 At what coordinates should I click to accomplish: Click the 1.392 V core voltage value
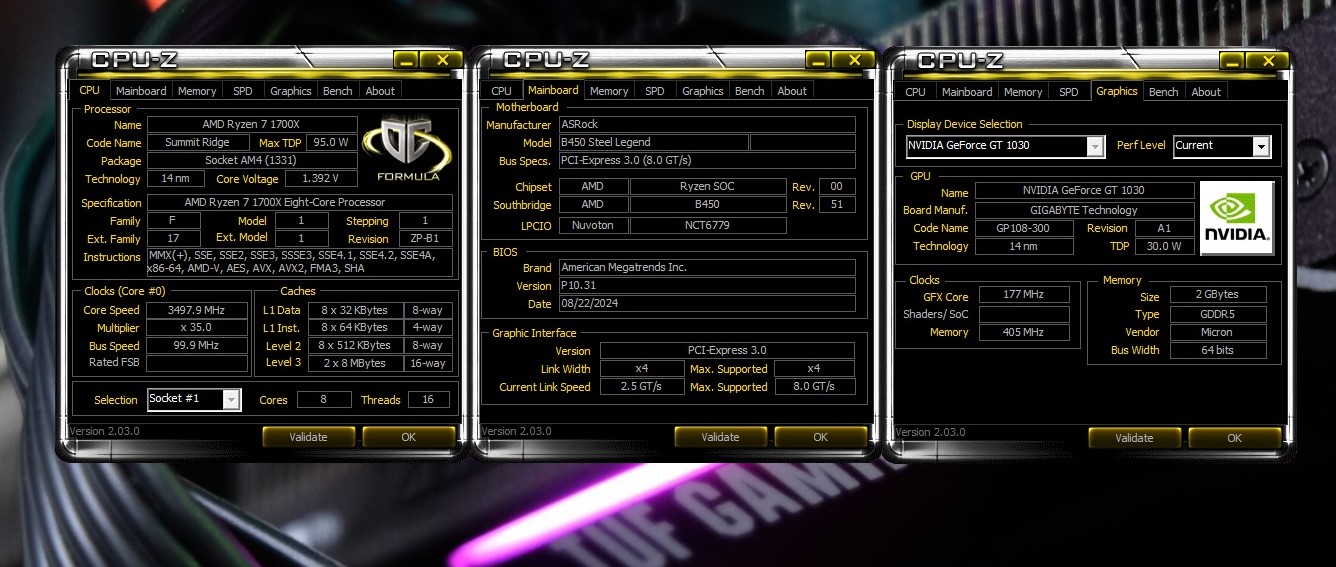pos(321,179)
